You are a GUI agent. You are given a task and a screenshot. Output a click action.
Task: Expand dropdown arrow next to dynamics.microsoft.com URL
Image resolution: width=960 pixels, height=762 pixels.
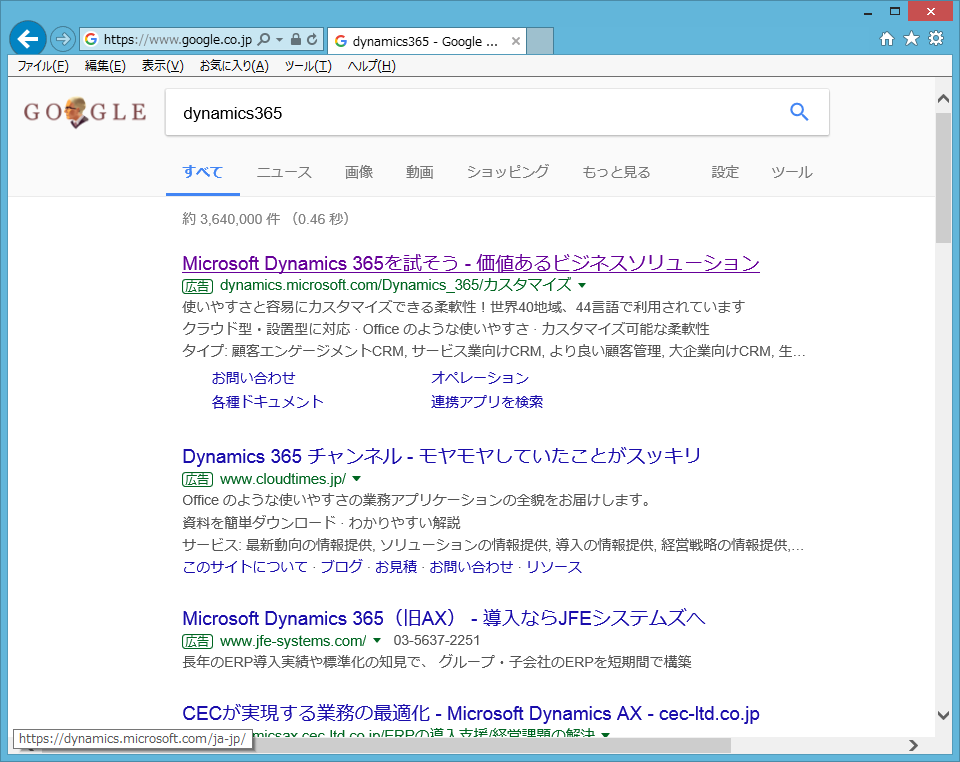pyautogui.click(x=582, y=285)
